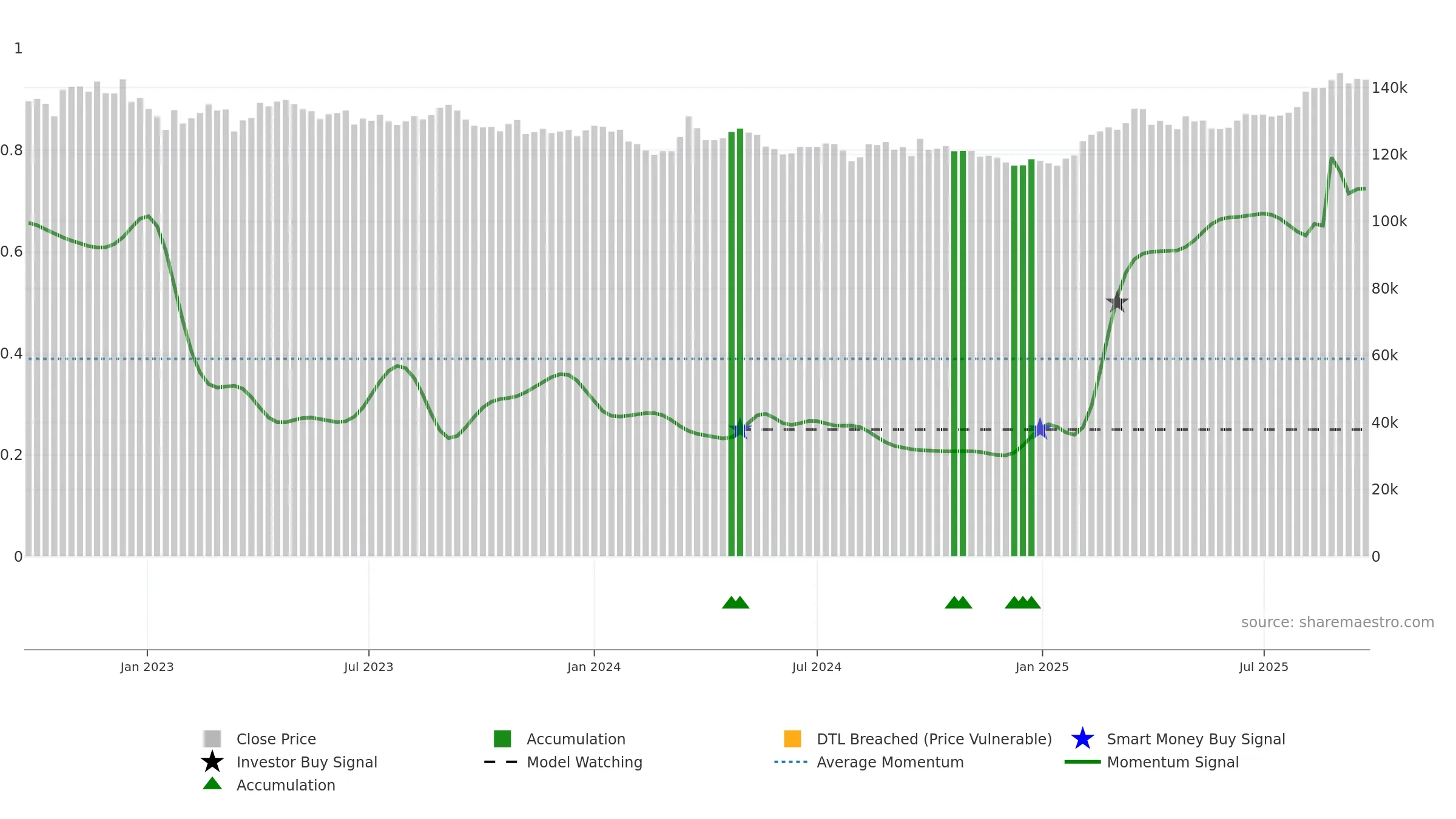The width and height of the screenshot is (1456, 819).
Task: Click the black Investor Buy Signal star on chart
Action: (1117, 302)
